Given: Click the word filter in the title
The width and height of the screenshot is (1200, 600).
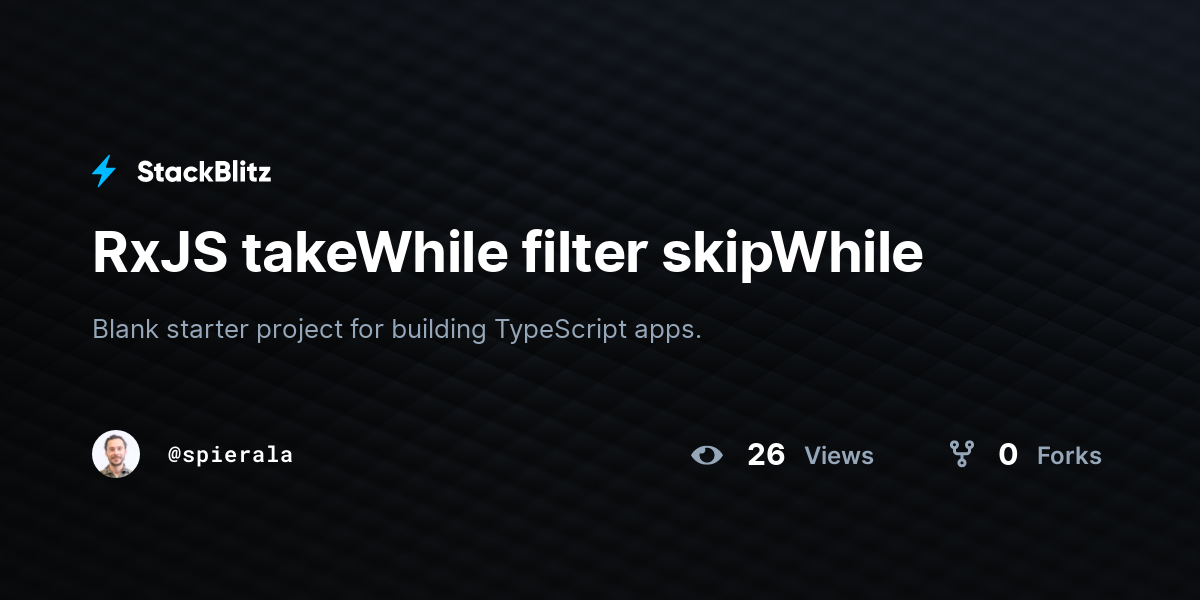Looking at the screenshot, I should click(584, 253).
